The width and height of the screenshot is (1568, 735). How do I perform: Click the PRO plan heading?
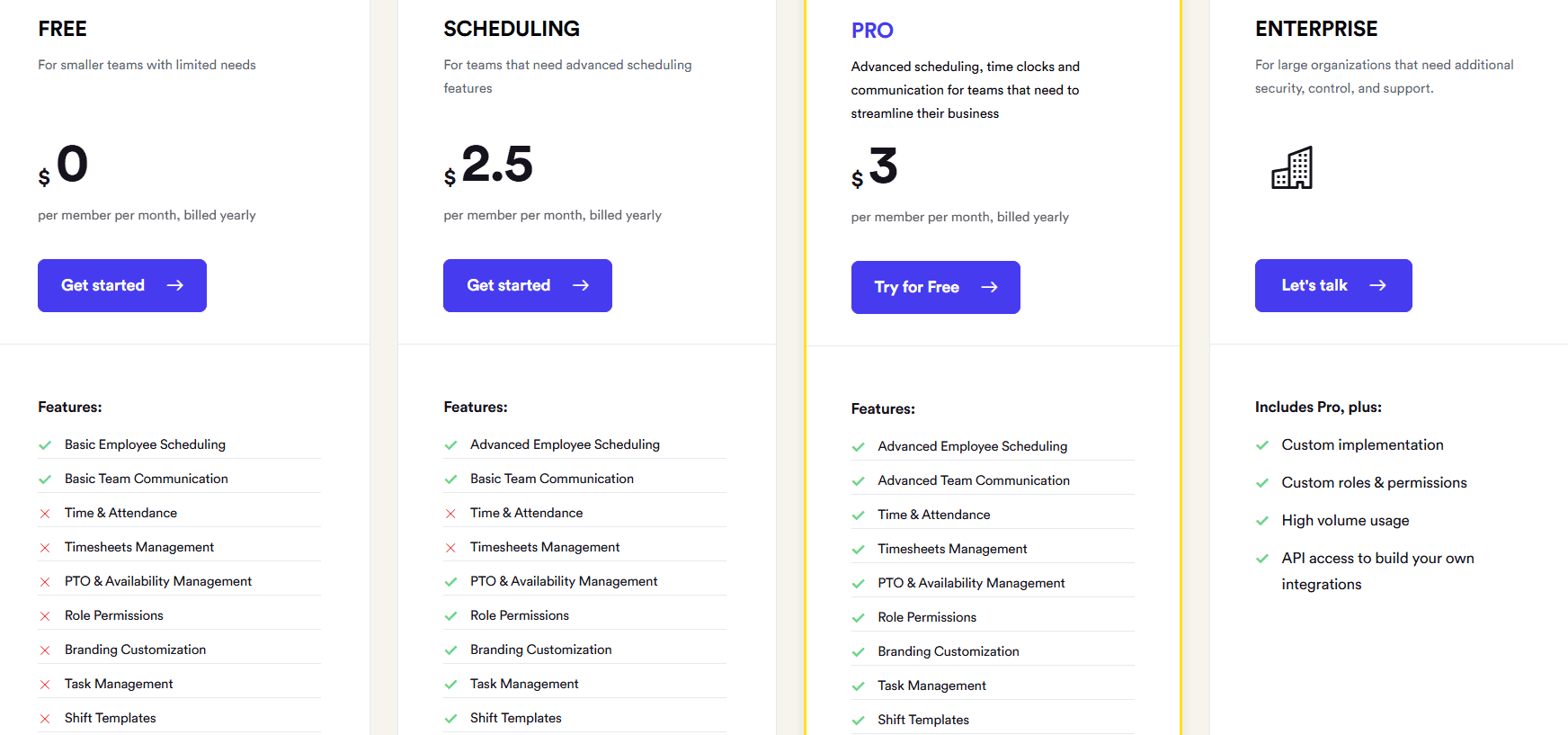pos(872,30)
